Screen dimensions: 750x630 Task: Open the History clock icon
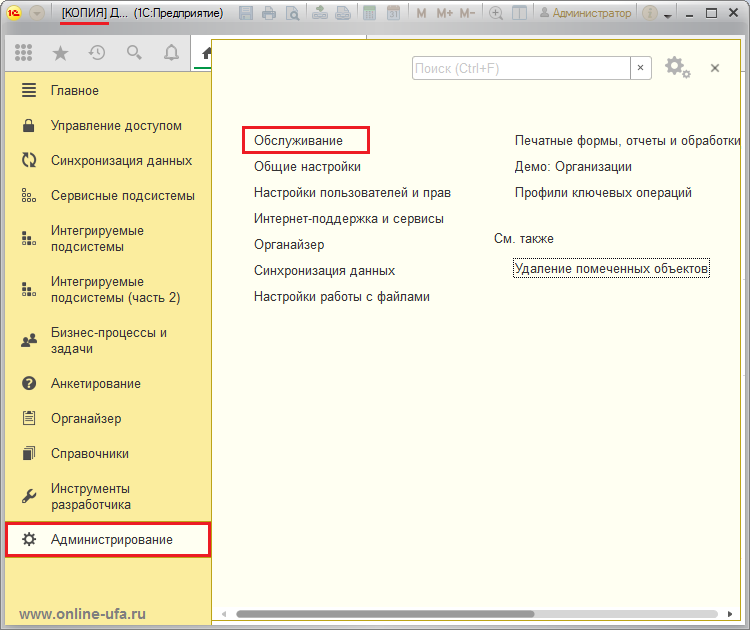[97, 53]
